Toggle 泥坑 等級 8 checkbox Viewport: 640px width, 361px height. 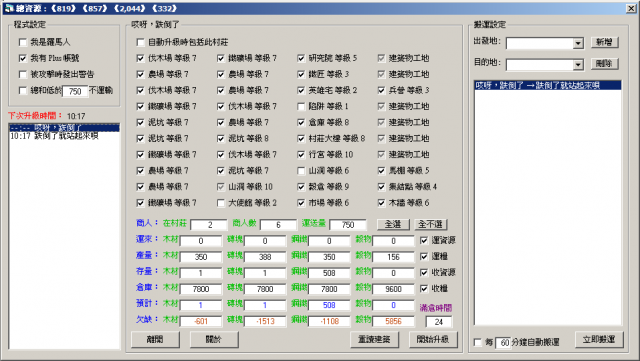click(221, 139)
